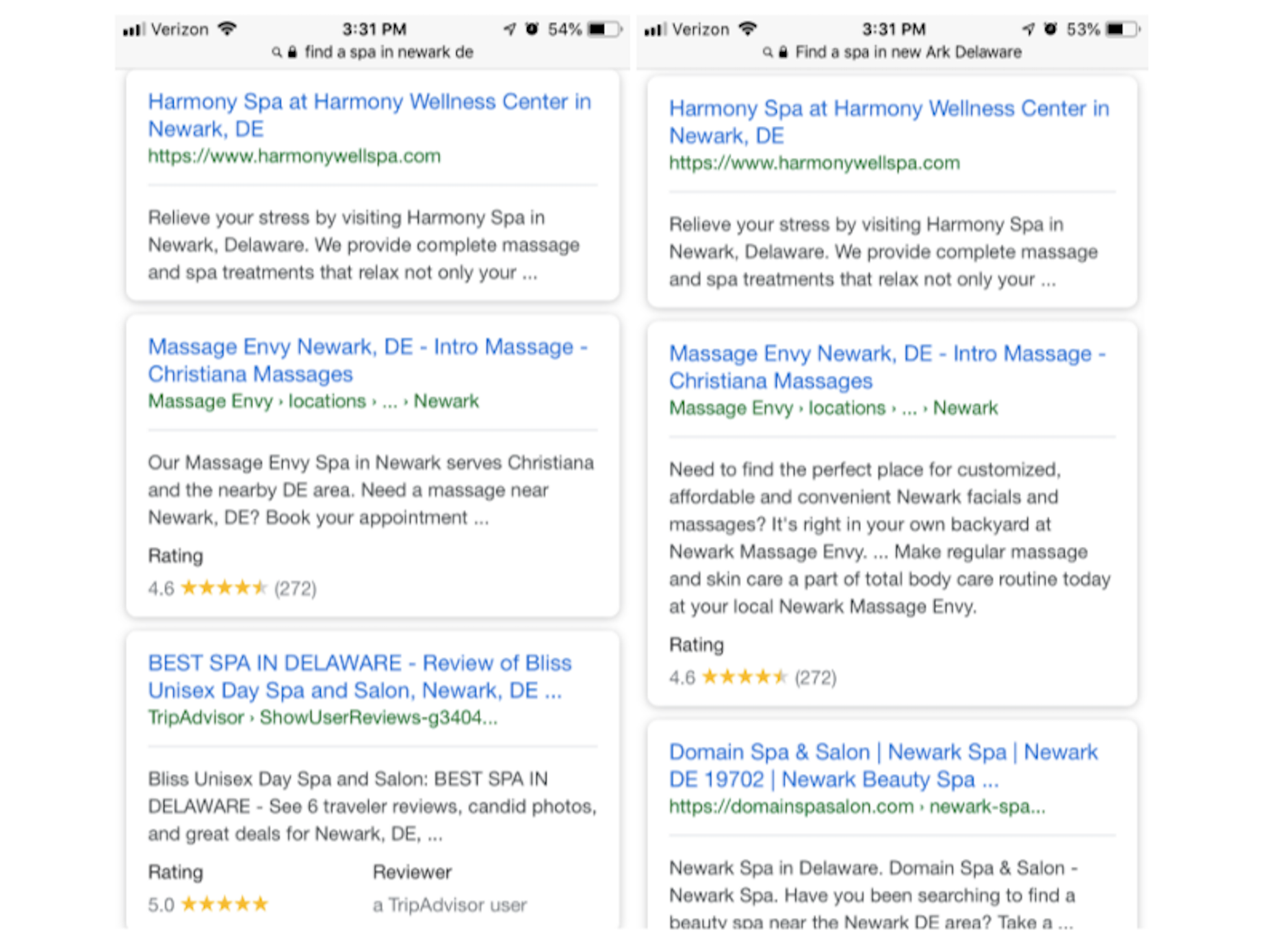
Task: Tap the alarm clock icon in left status bar
Action: click(532, 29)
